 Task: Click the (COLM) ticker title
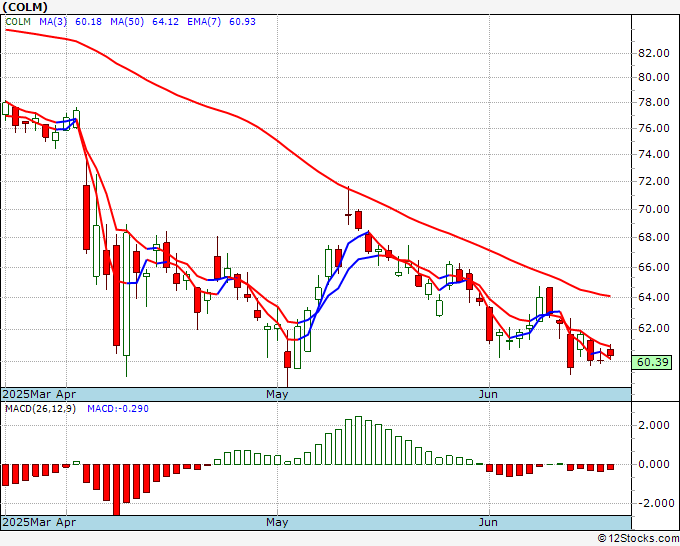(25, 7)
